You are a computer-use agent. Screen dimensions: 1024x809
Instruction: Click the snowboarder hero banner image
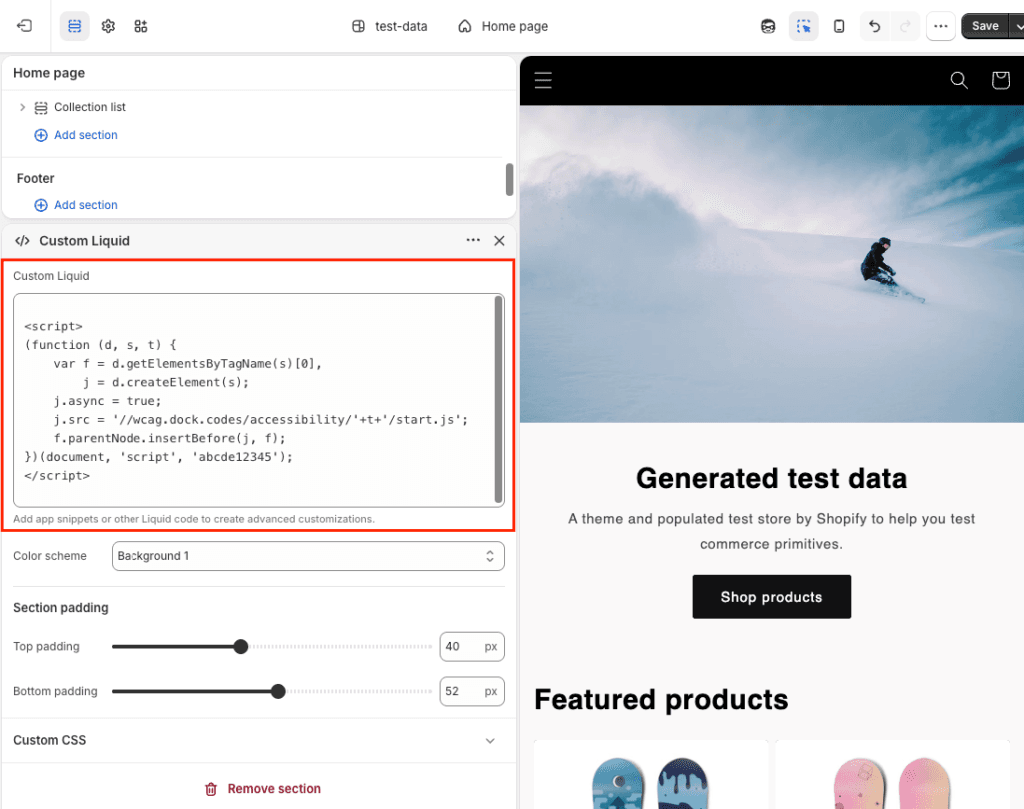(x=772, y=264)
